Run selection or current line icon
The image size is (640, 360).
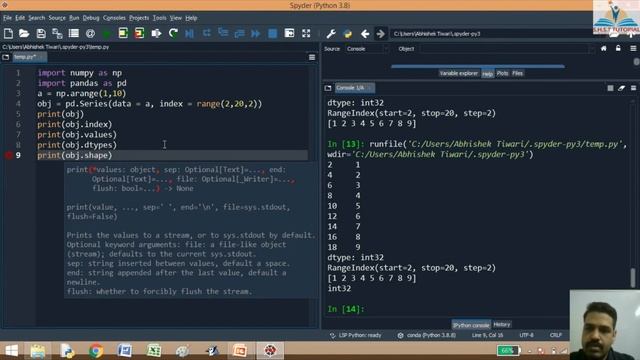coord(156,33)
